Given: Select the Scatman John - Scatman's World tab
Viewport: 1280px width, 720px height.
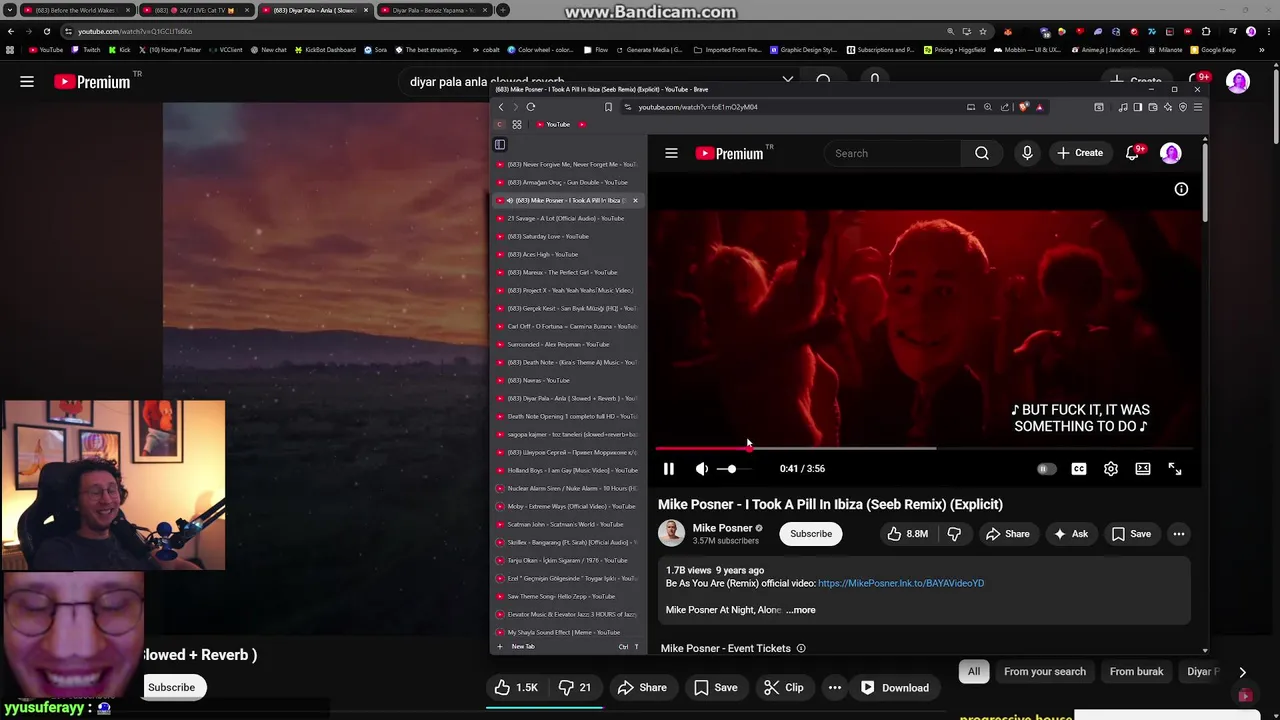Looking at the screenshot, I should (x=567, y=524).
